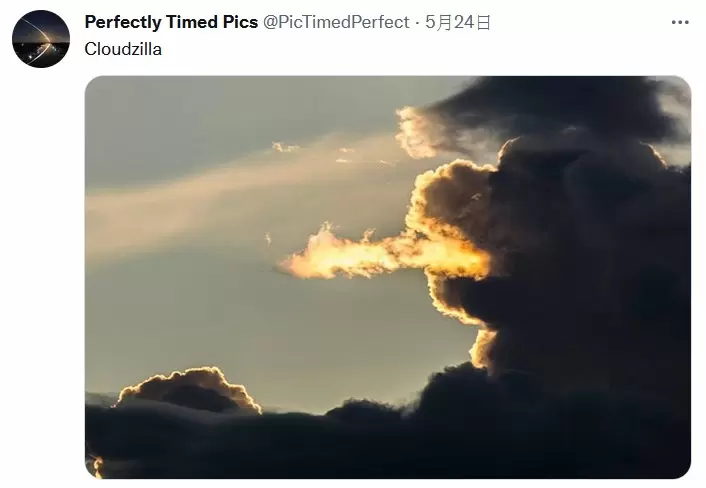Open the three-dot more options menu
706x488 pixels.
(x=679, y=22)
